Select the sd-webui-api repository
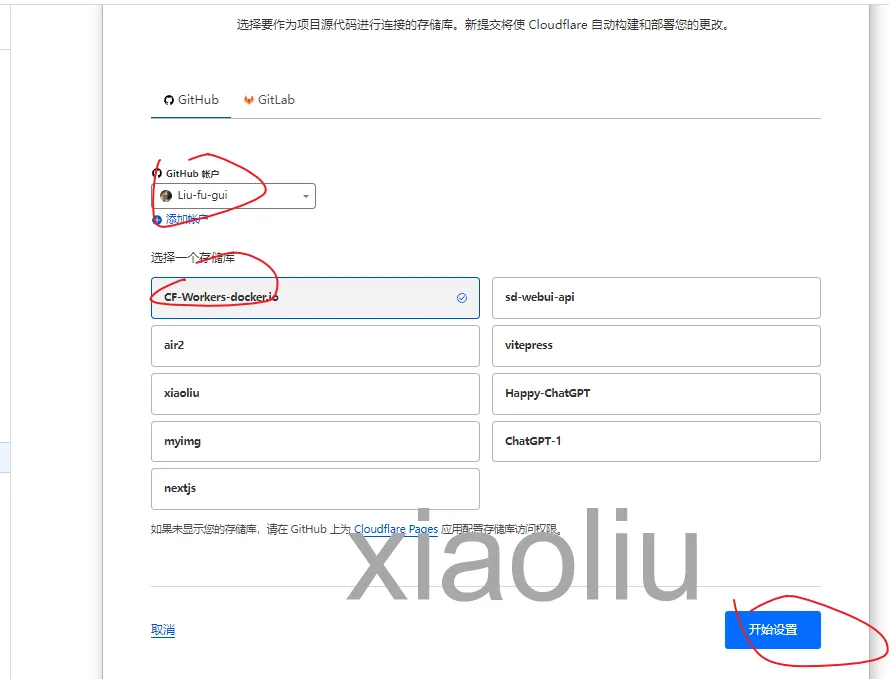The height and width of the screenshot is (679, 889). pyautogui.click(x=656, y=298)
